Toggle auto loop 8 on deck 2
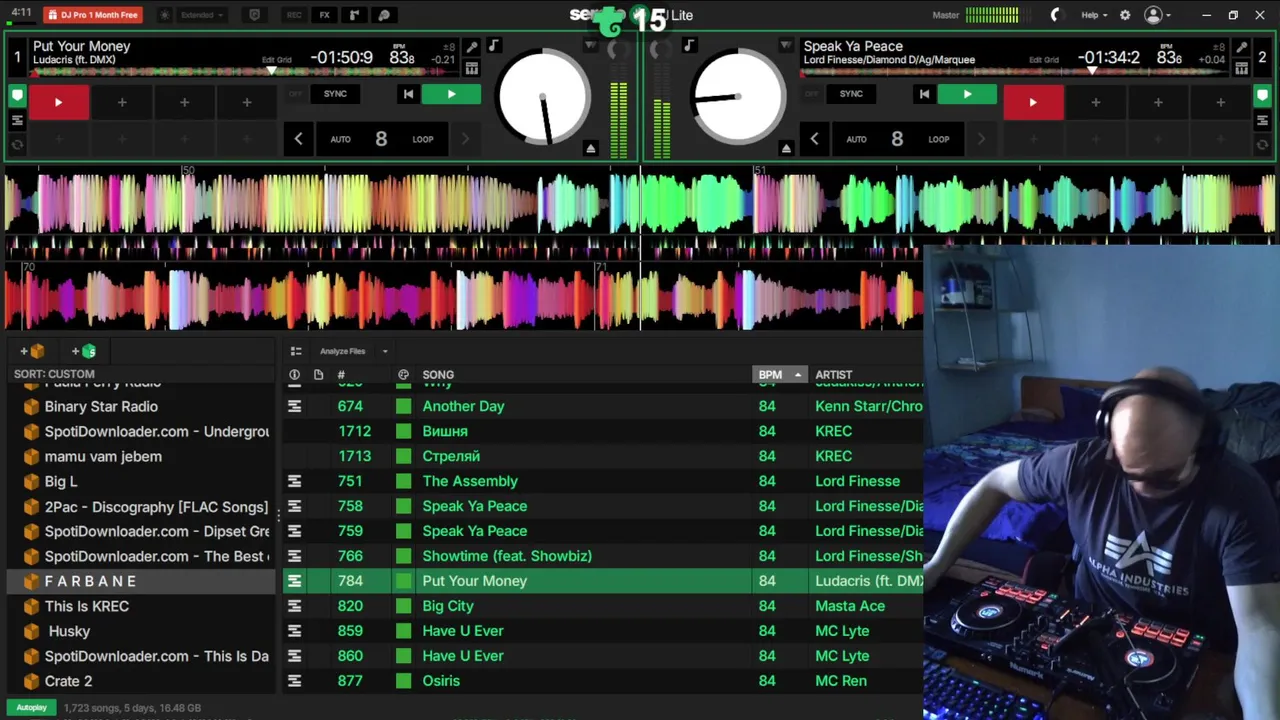Image resolution: width=1280 pixels, height=720 pixels. [897, 139]
